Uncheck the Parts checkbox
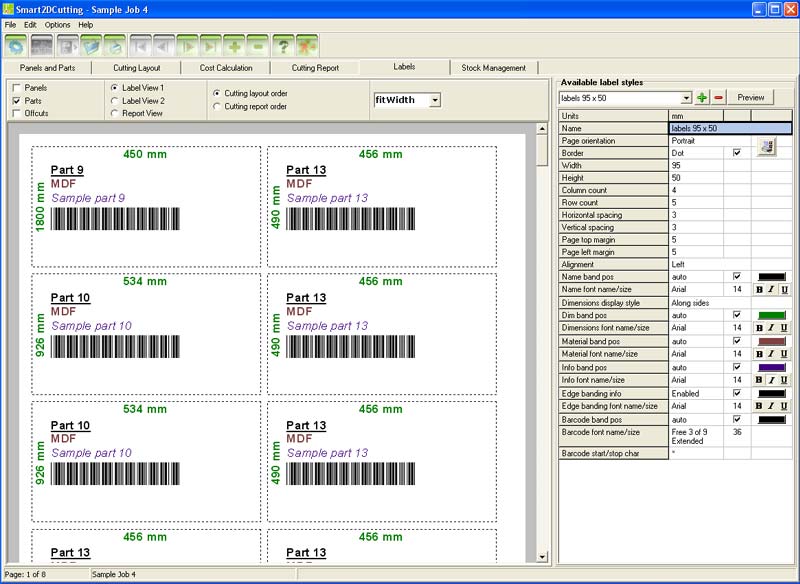The height and width of the screenshot is (584, 800). coord(17,101)
